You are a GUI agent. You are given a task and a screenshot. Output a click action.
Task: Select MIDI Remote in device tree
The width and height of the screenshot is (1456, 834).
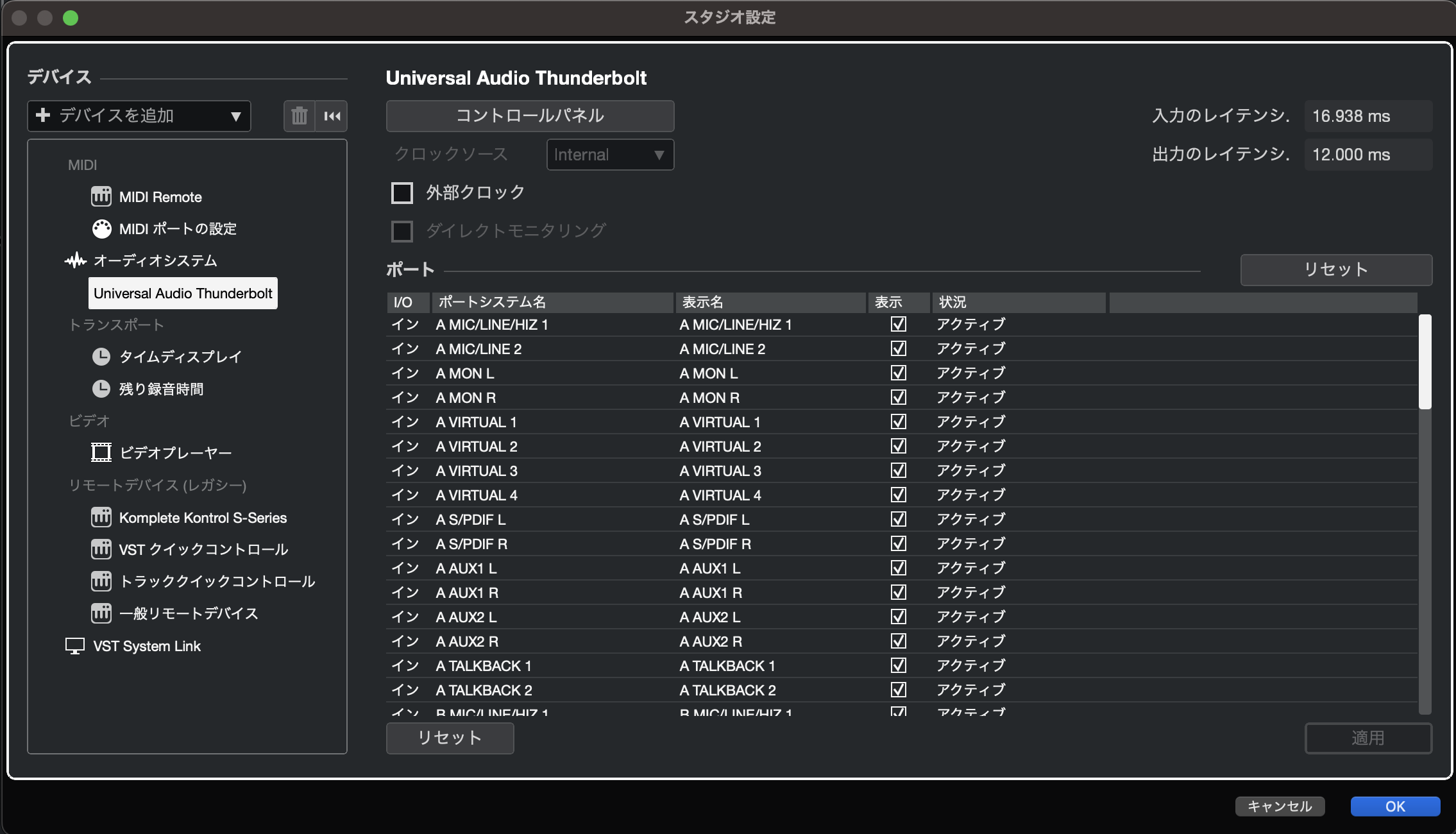(x=160, y=197)
